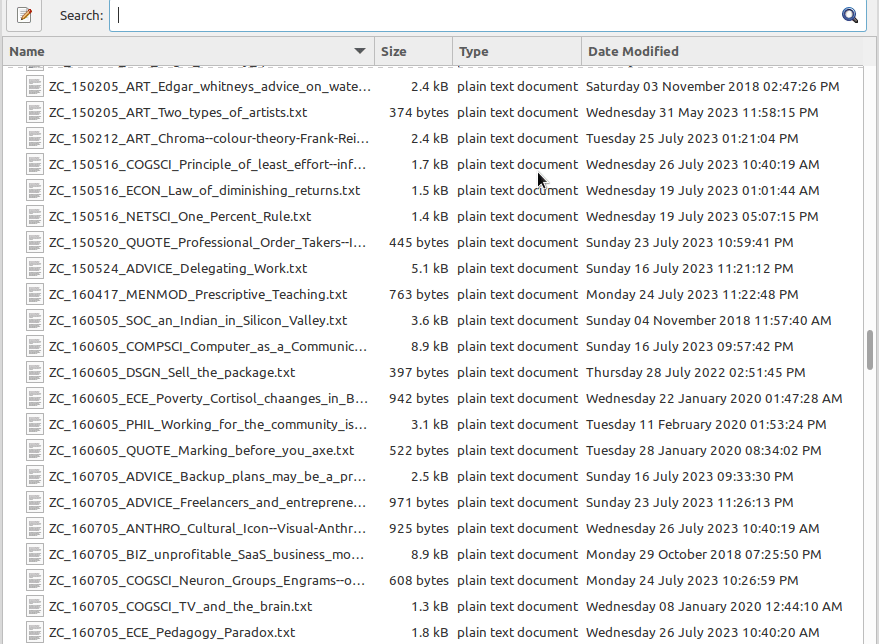Sort files by Date Modified column
Viewport: 879px width, 644px height.
(722, 52)
